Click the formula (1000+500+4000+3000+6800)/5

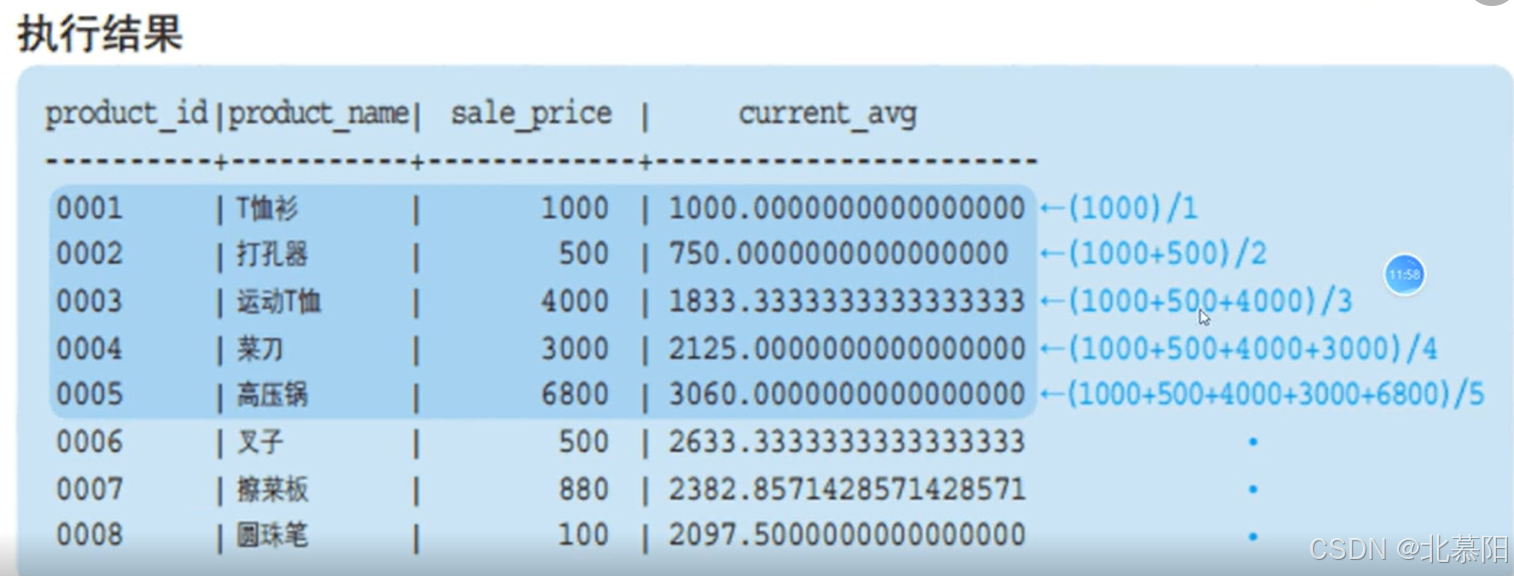point(1276,394)
